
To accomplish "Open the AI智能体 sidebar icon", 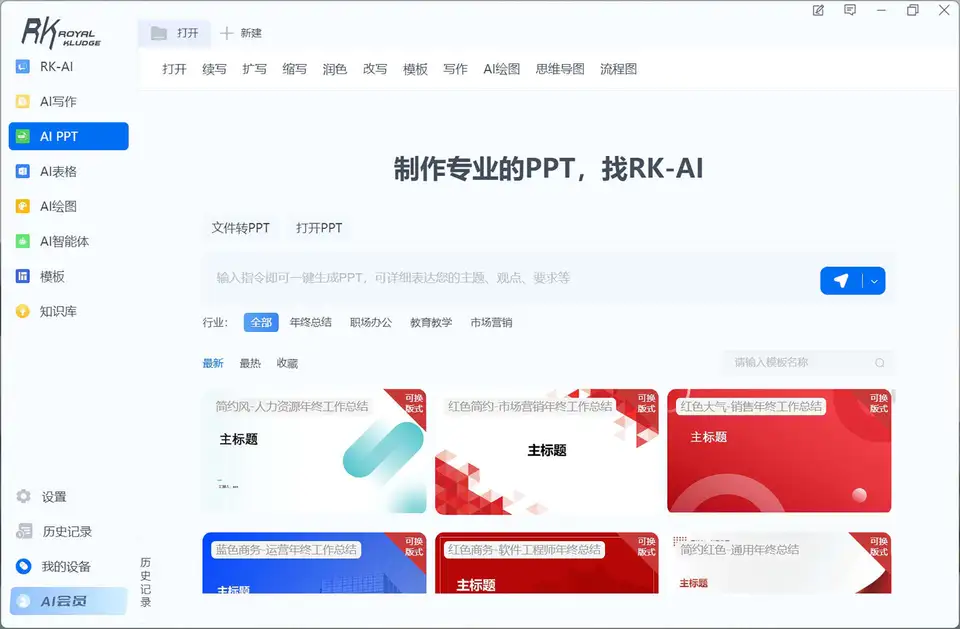I will tap(23, 241).
